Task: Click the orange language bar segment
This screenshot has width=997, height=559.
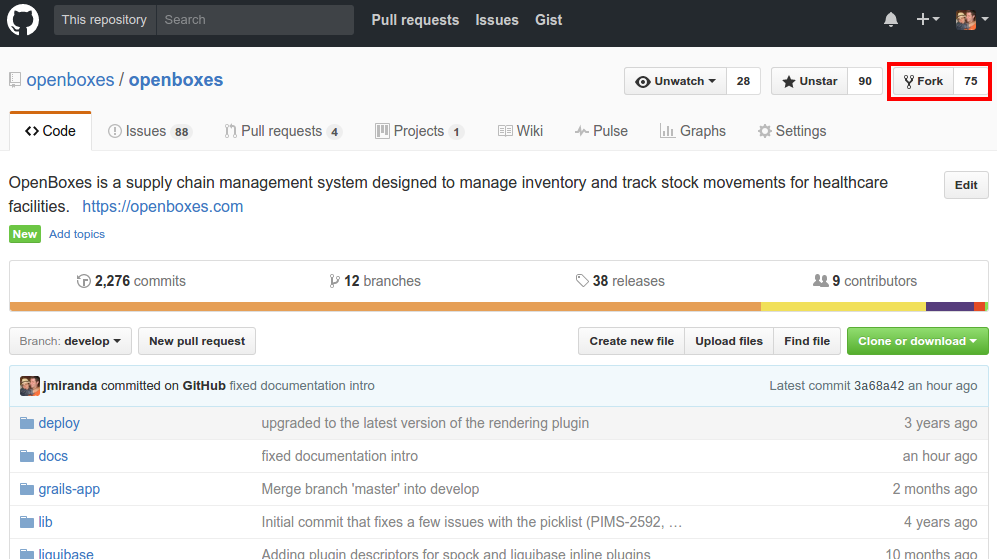Action: point(385,307)
